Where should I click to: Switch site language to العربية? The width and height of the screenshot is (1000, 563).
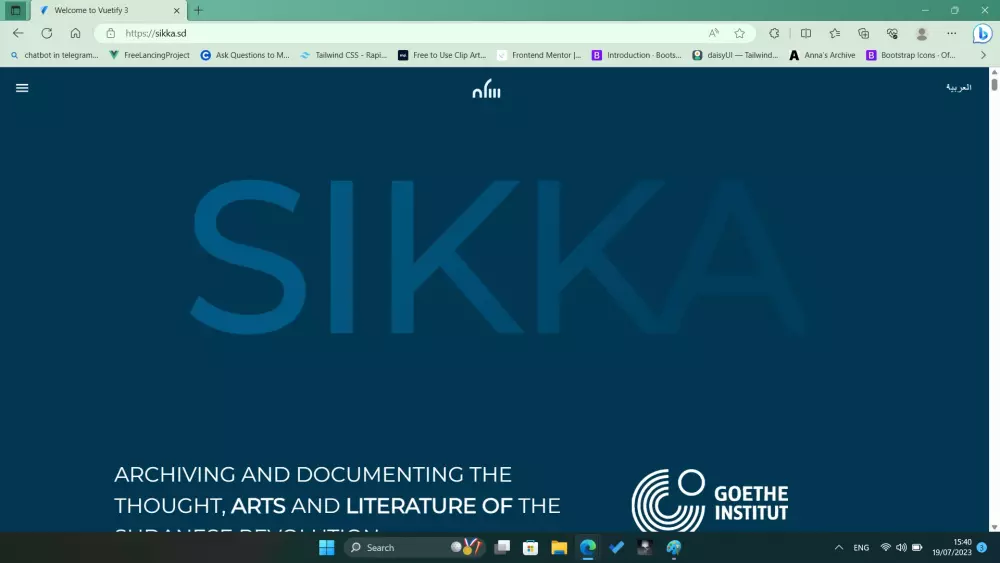click(x=958, y=87)
